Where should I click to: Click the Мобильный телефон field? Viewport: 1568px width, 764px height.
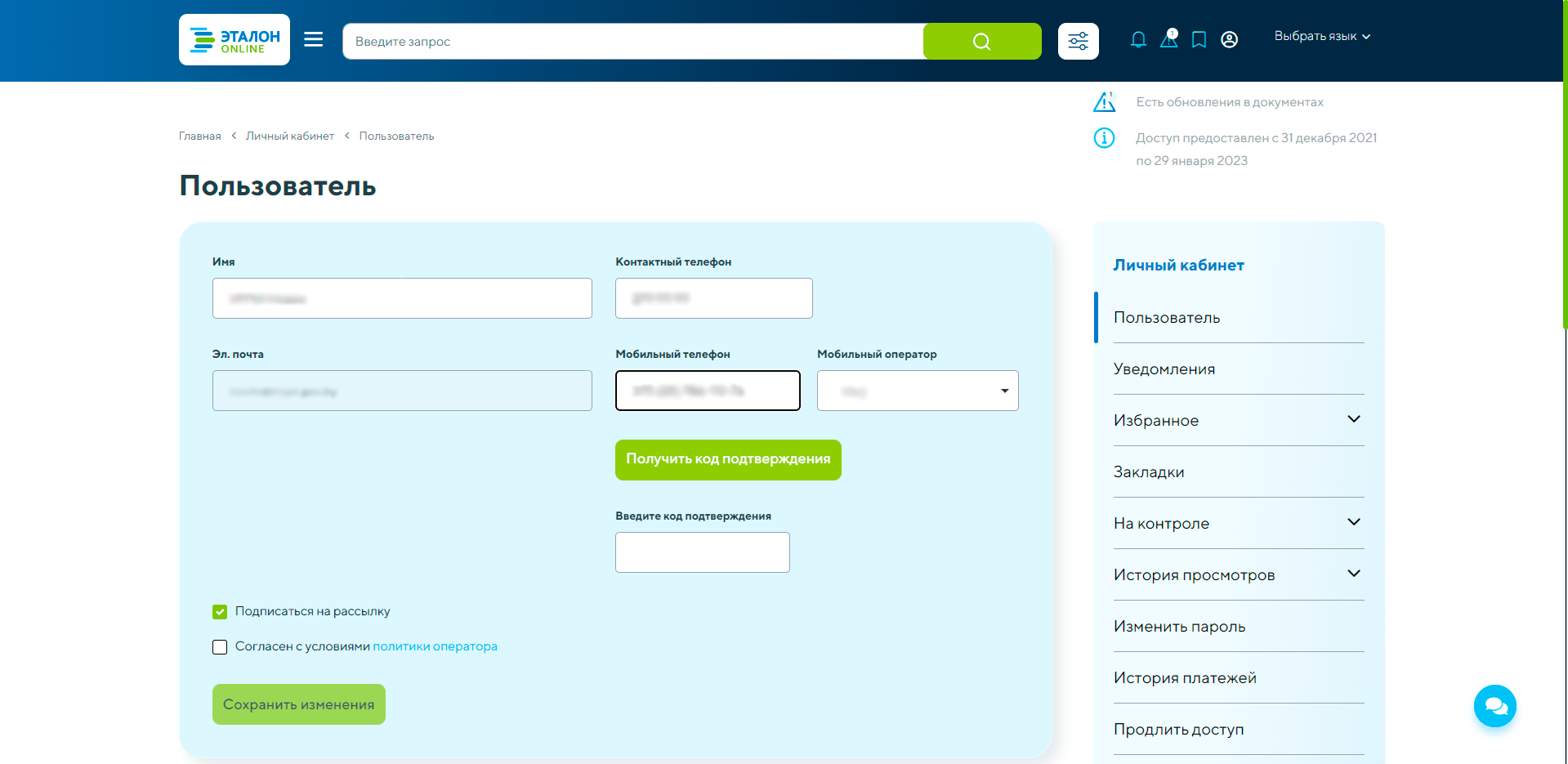point(708,391)
